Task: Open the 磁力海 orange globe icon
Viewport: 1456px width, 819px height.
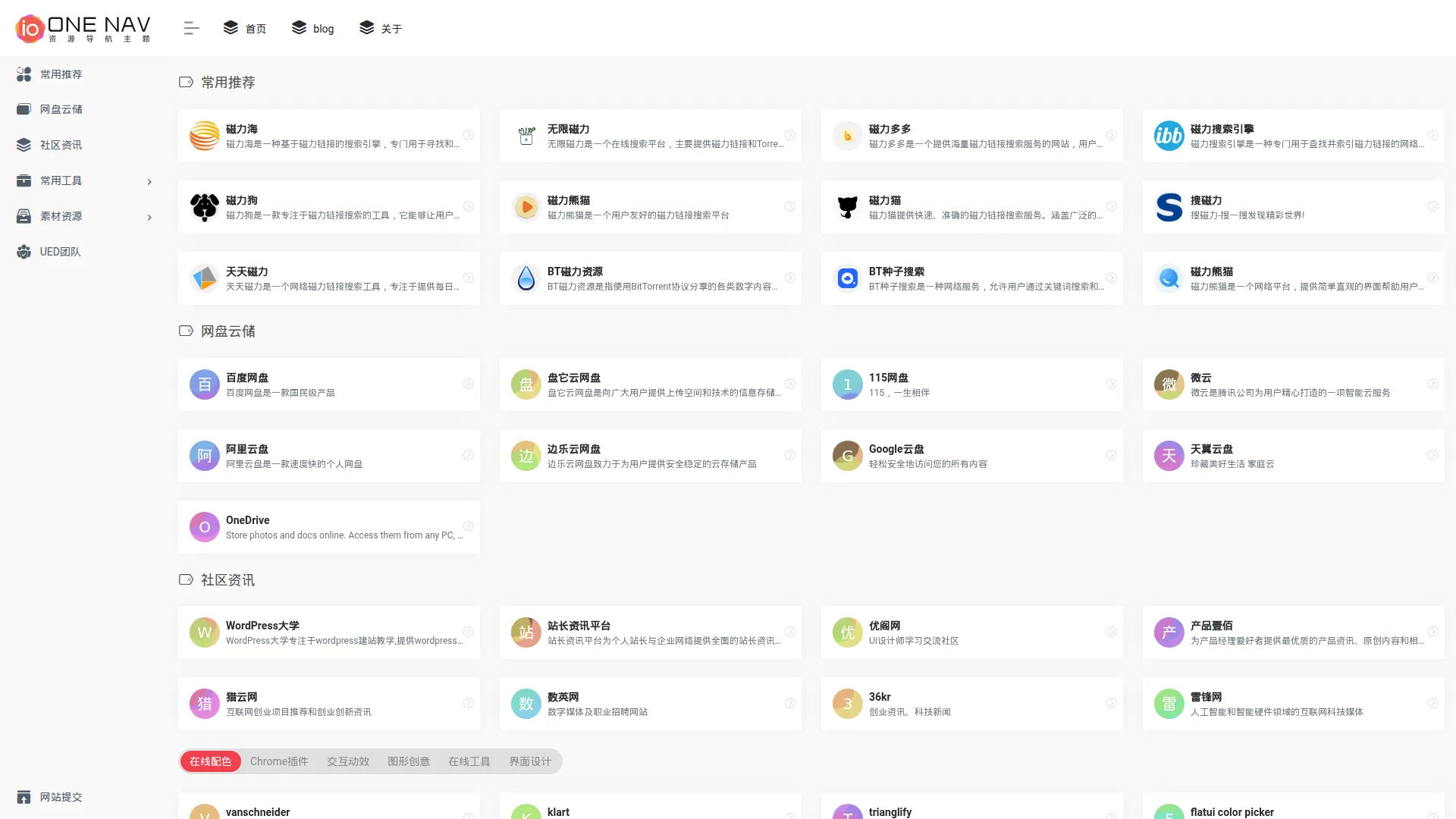Action: [204, 136]
